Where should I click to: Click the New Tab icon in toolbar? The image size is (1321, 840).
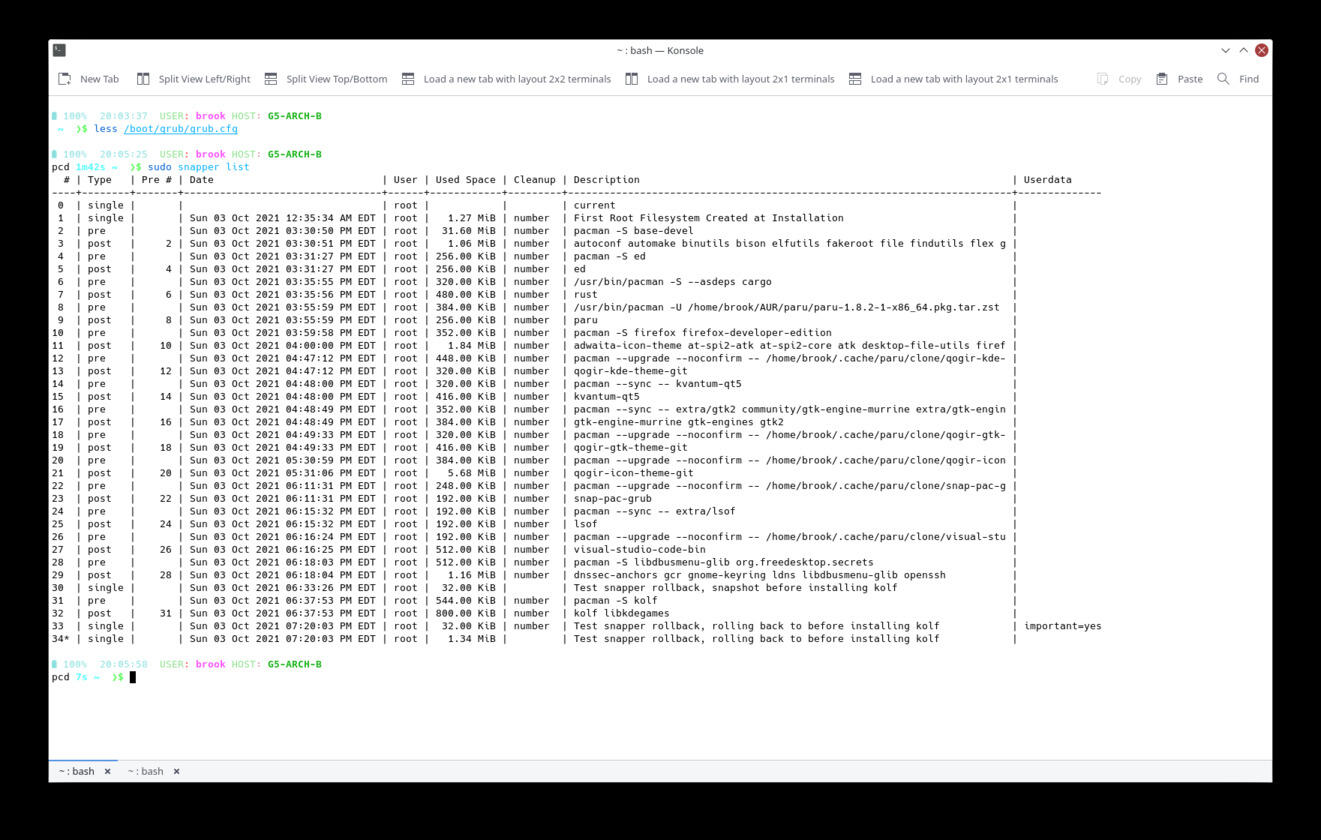pyautogui.click(x=65, y=79)
